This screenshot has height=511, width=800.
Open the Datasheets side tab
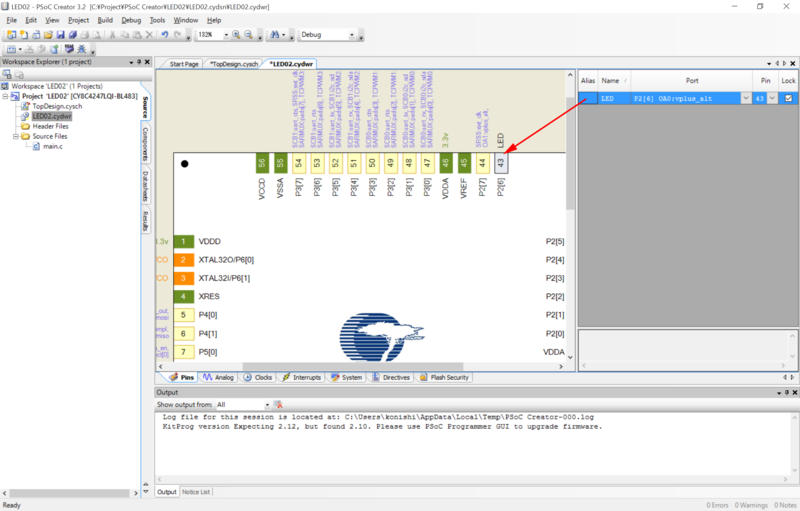(x=145, y=186)
